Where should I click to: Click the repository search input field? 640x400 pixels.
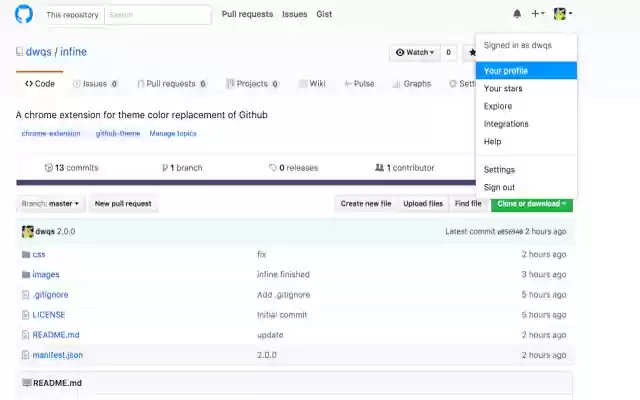(x=158, y=15)
